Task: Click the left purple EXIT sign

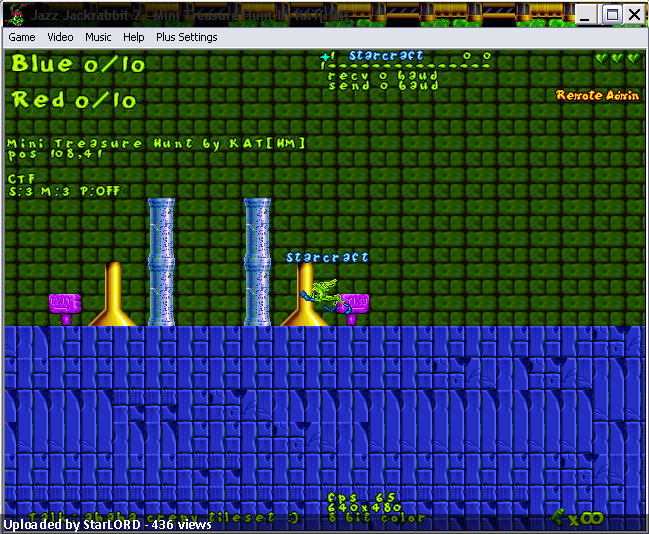Action: [65, 308]
